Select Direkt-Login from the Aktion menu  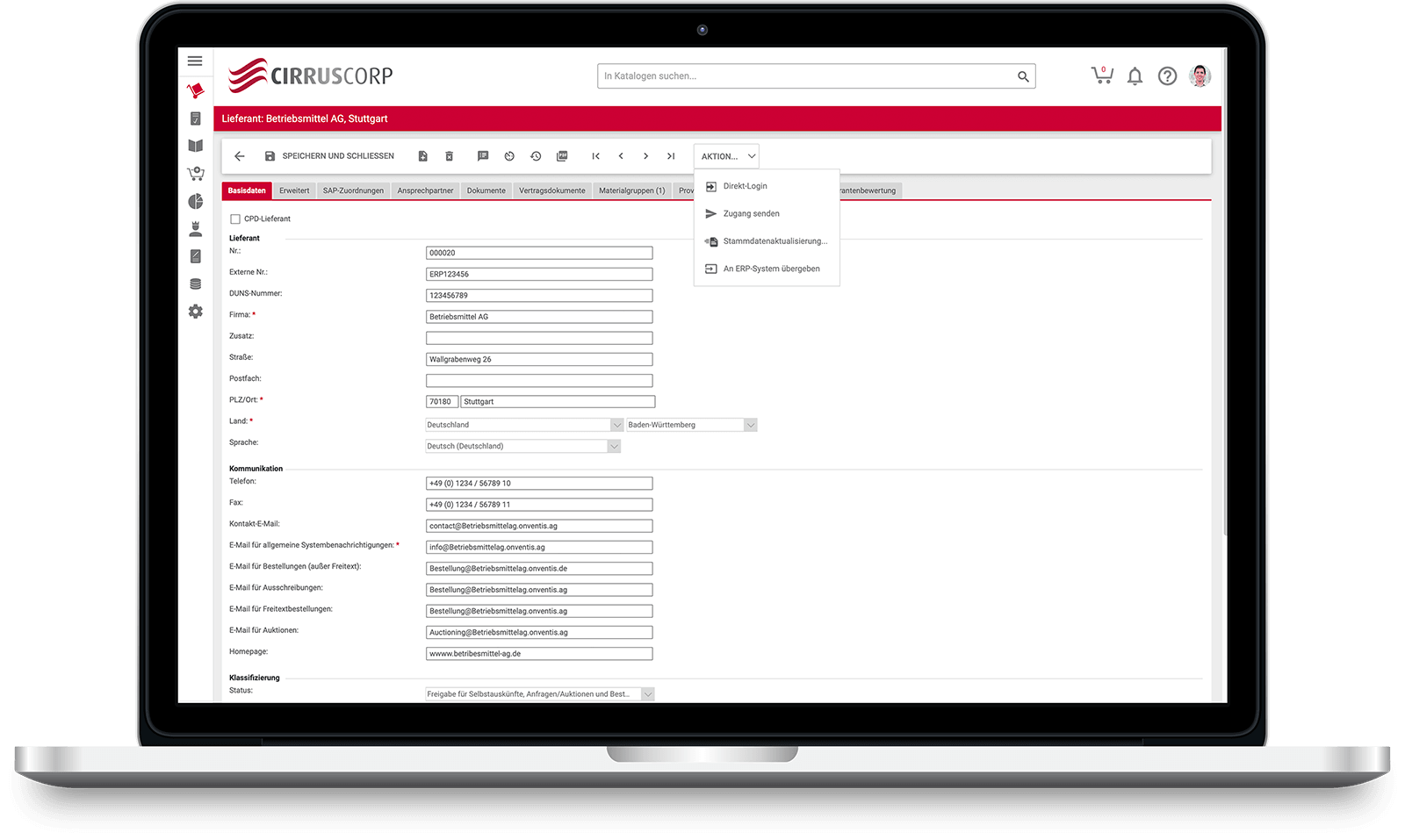tap(745, 186)
